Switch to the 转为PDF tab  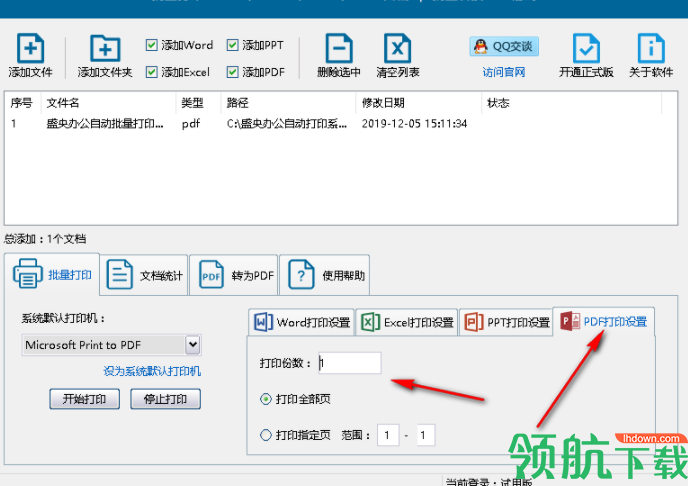pos(234,275)
